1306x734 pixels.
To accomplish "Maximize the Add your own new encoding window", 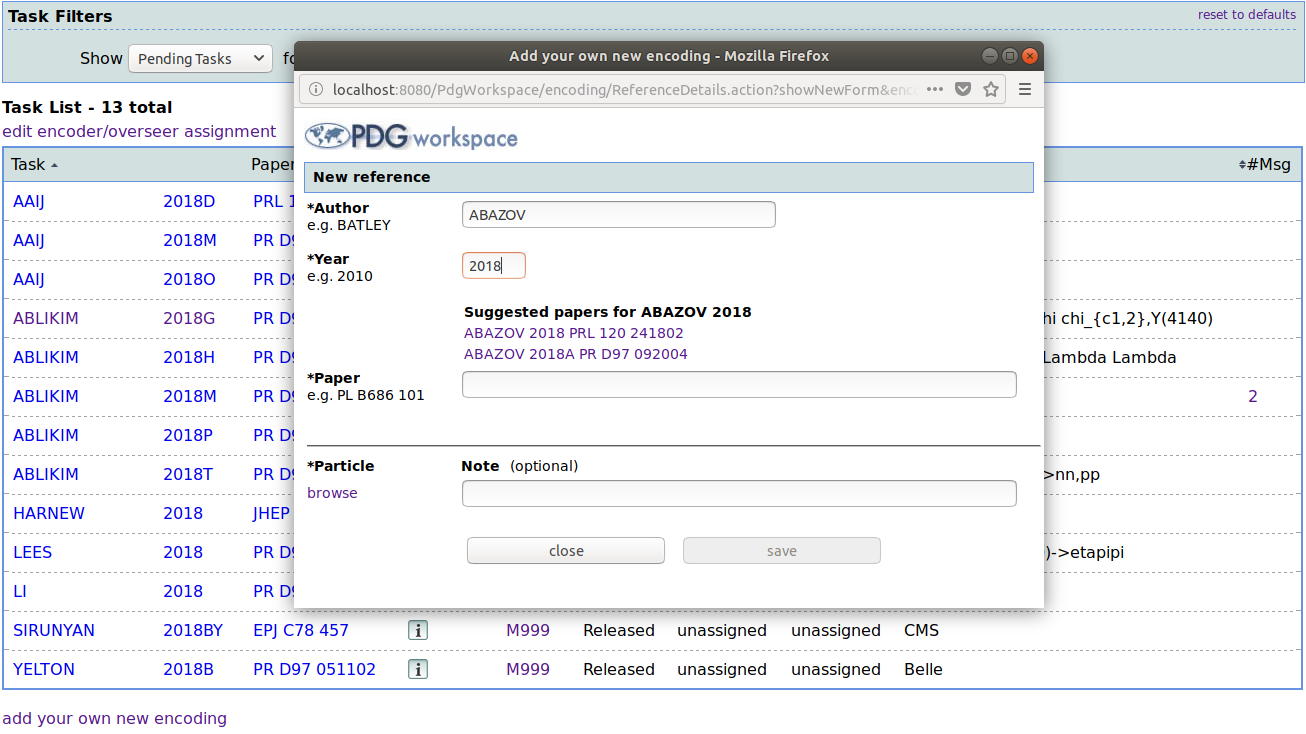I will pyautogui.click(x=1009, y=56).
